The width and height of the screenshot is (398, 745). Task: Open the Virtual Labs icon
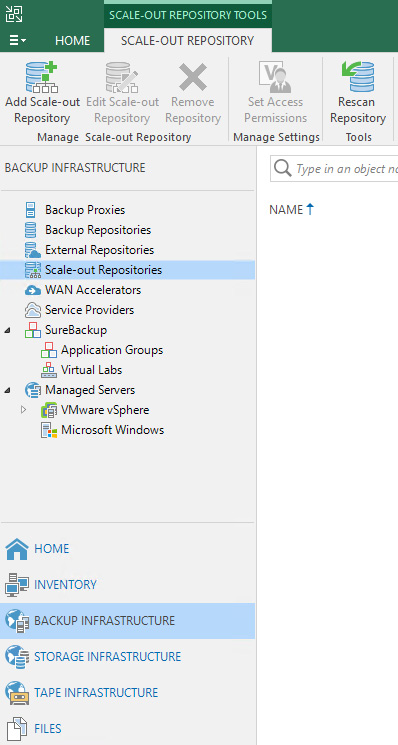(48, 370)
